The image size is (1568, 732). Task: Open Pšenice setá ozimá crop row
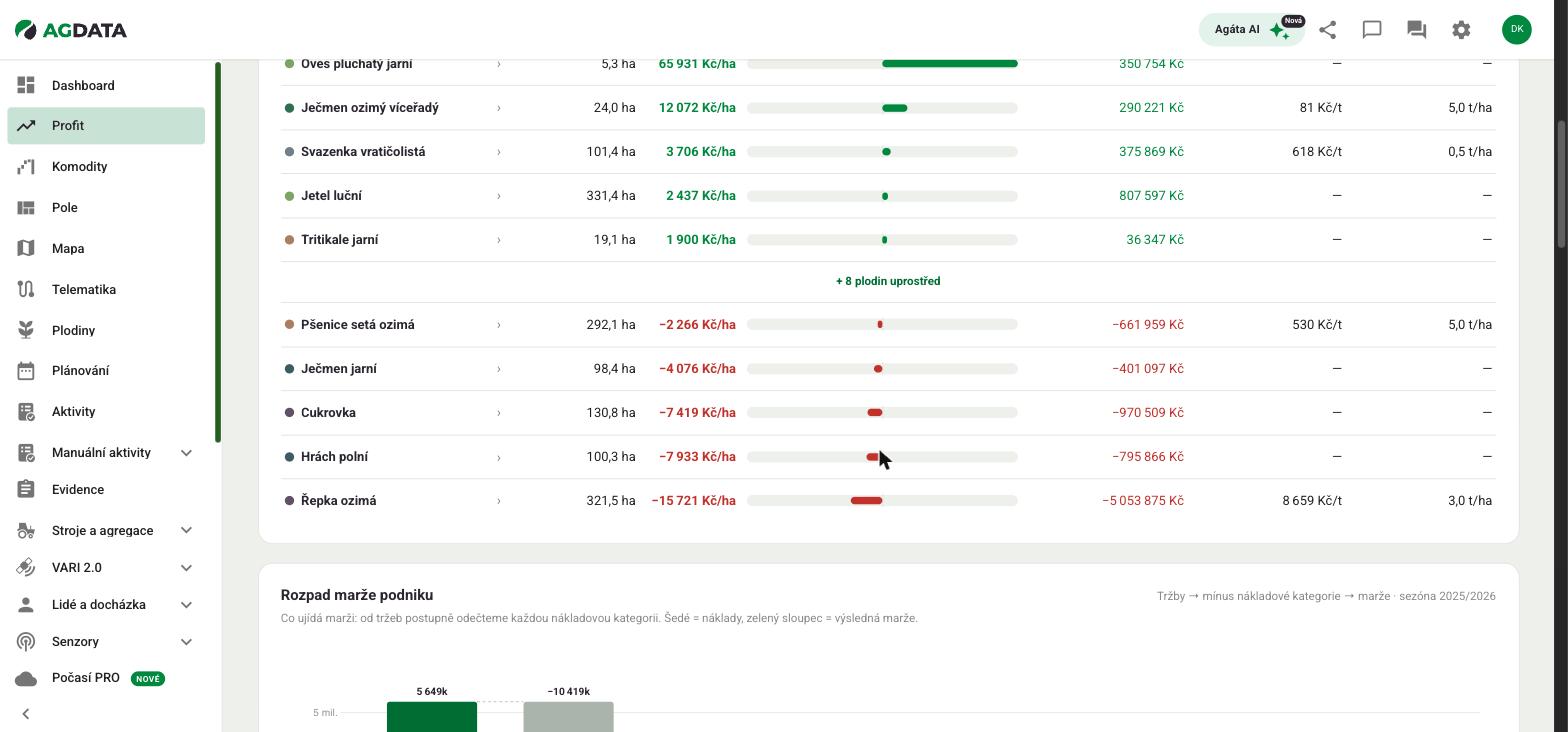click(x=888, y=325)
